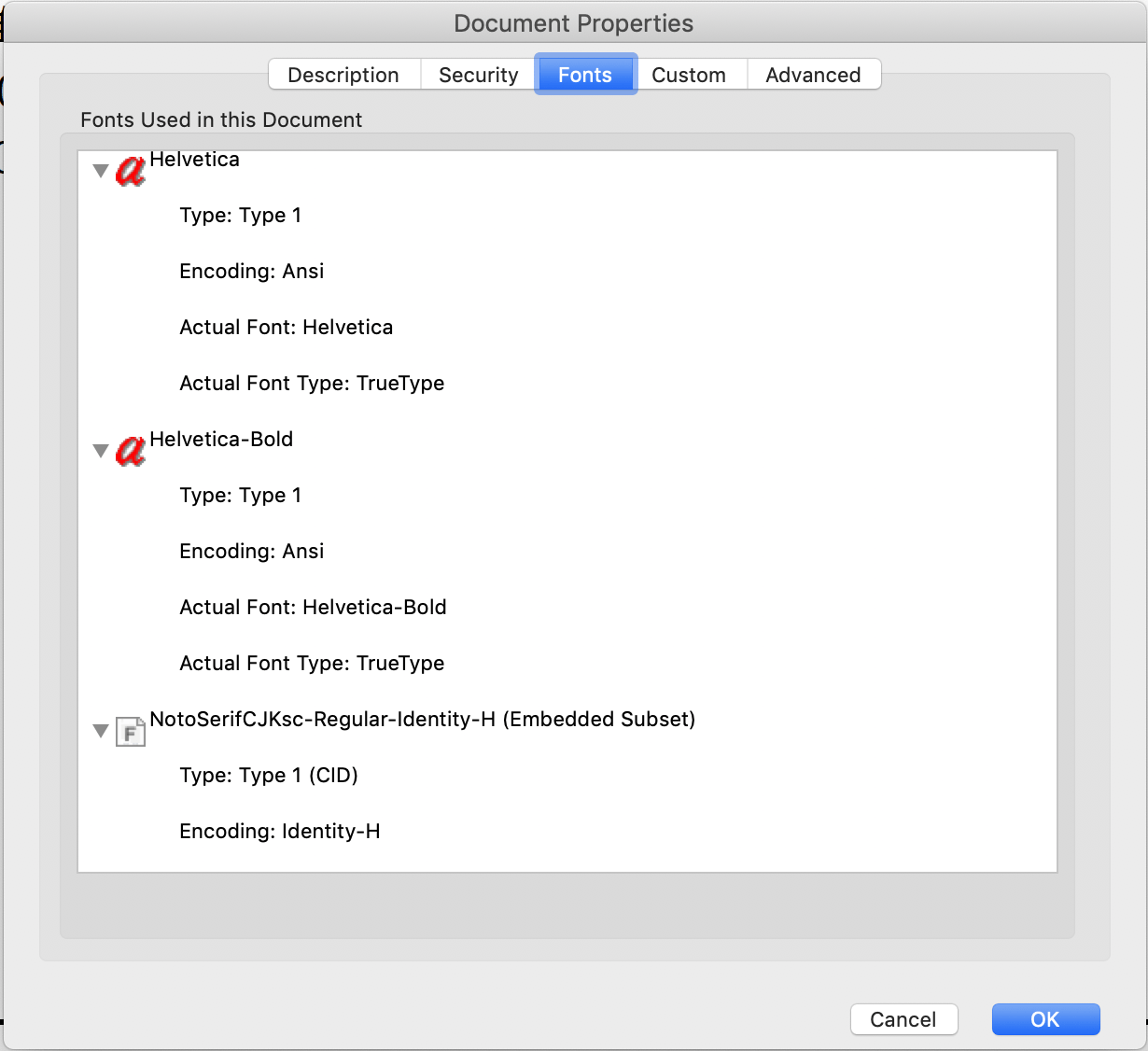Select the Helvetica font name
Image resolution: width=1148 pixels, height=1051 pixels.
(x=194, y=160)
